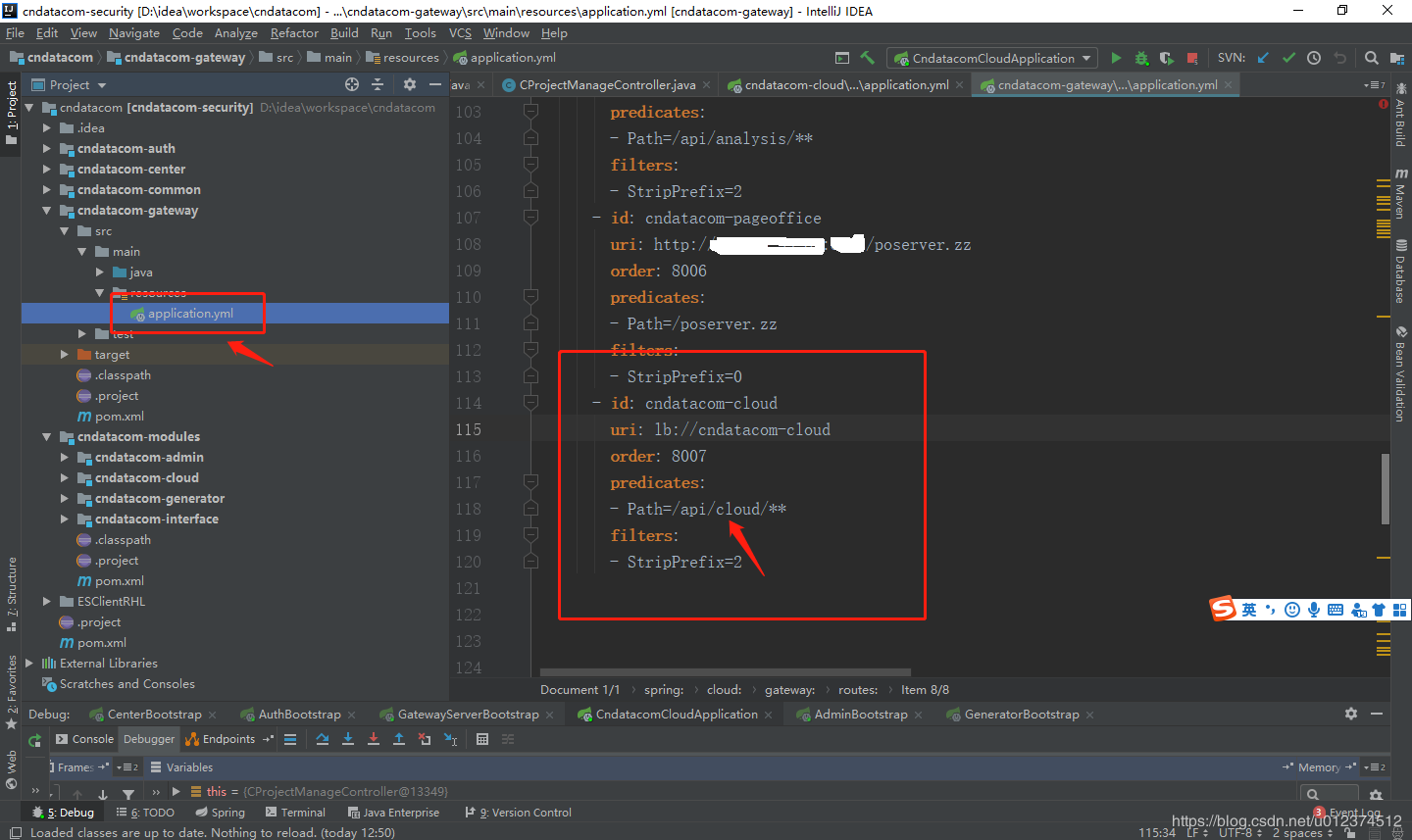Open the VCS menu
This screenshot has height=840, width=1412.
tap(460, 32)
